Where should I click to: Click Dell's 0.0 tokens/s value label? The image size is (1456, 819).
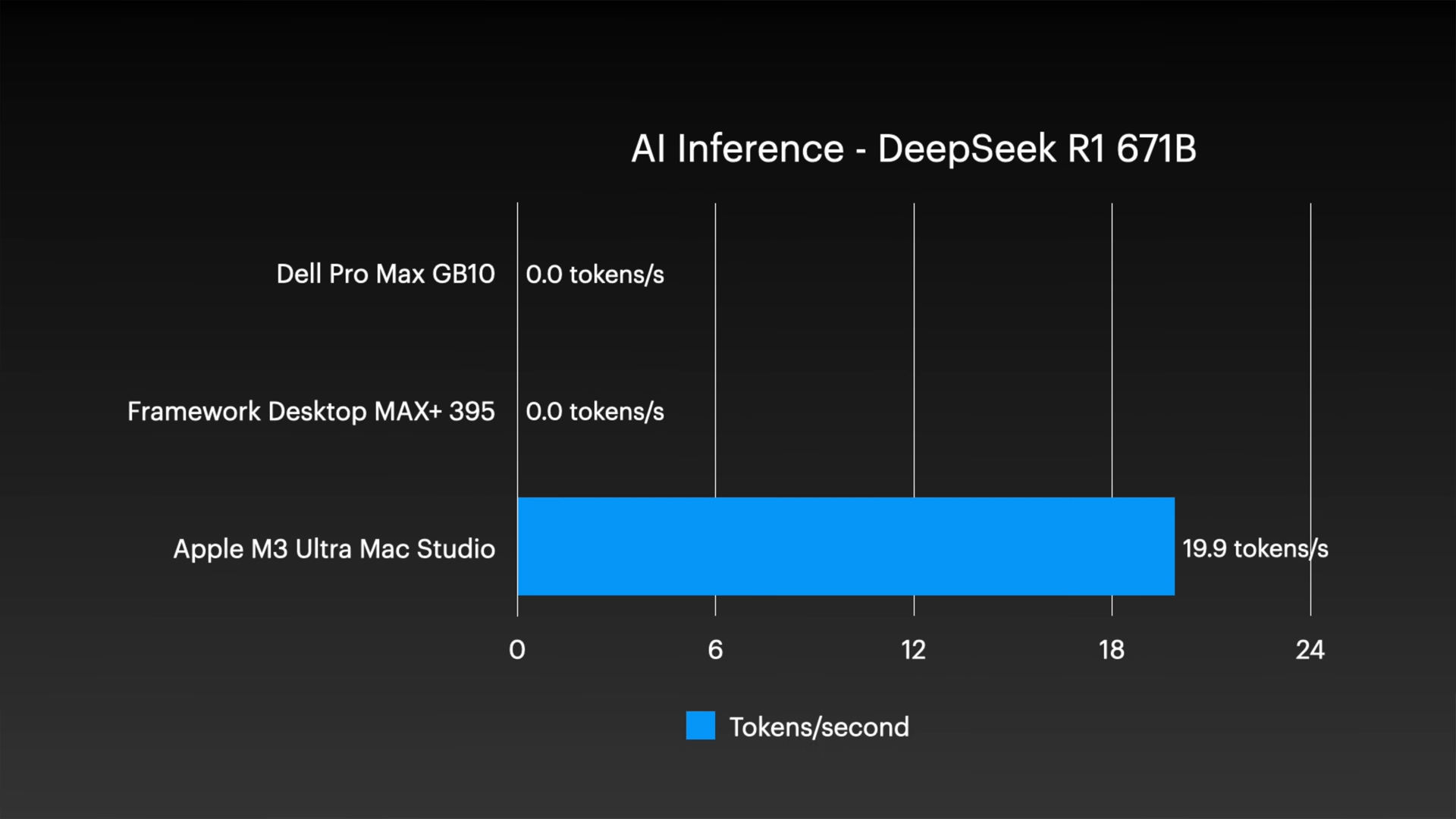[x=595, y=274]
